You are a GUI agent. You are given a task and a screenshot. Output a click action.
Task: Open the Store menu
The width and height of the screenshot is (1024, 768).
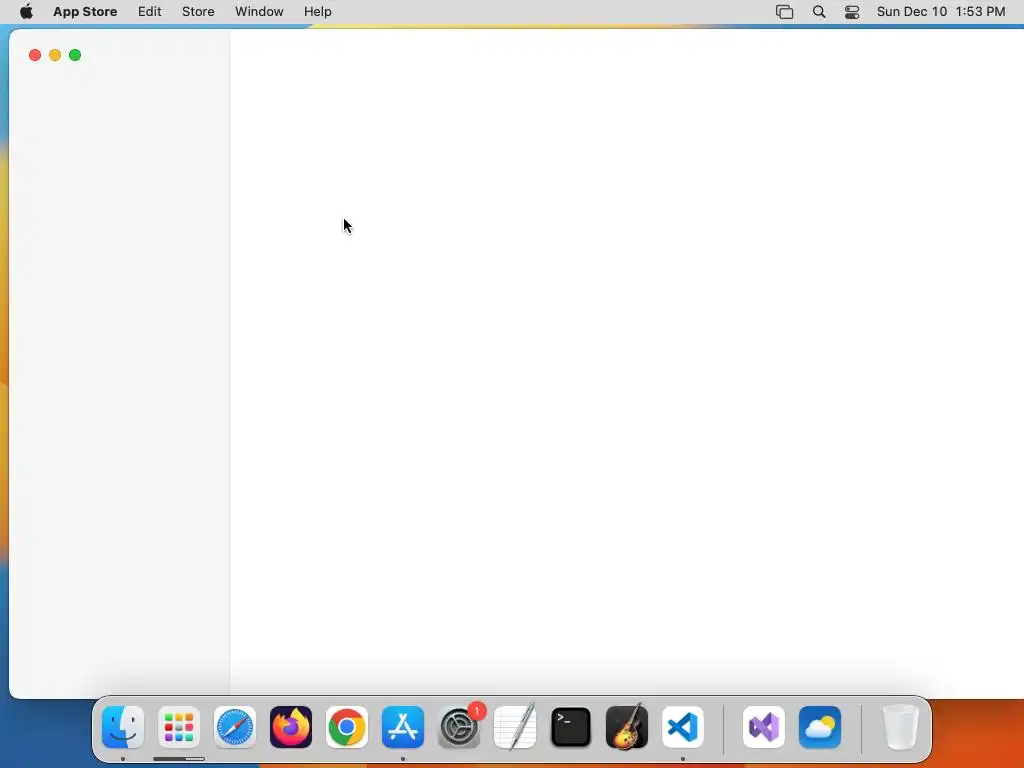(x=198, y=12)
